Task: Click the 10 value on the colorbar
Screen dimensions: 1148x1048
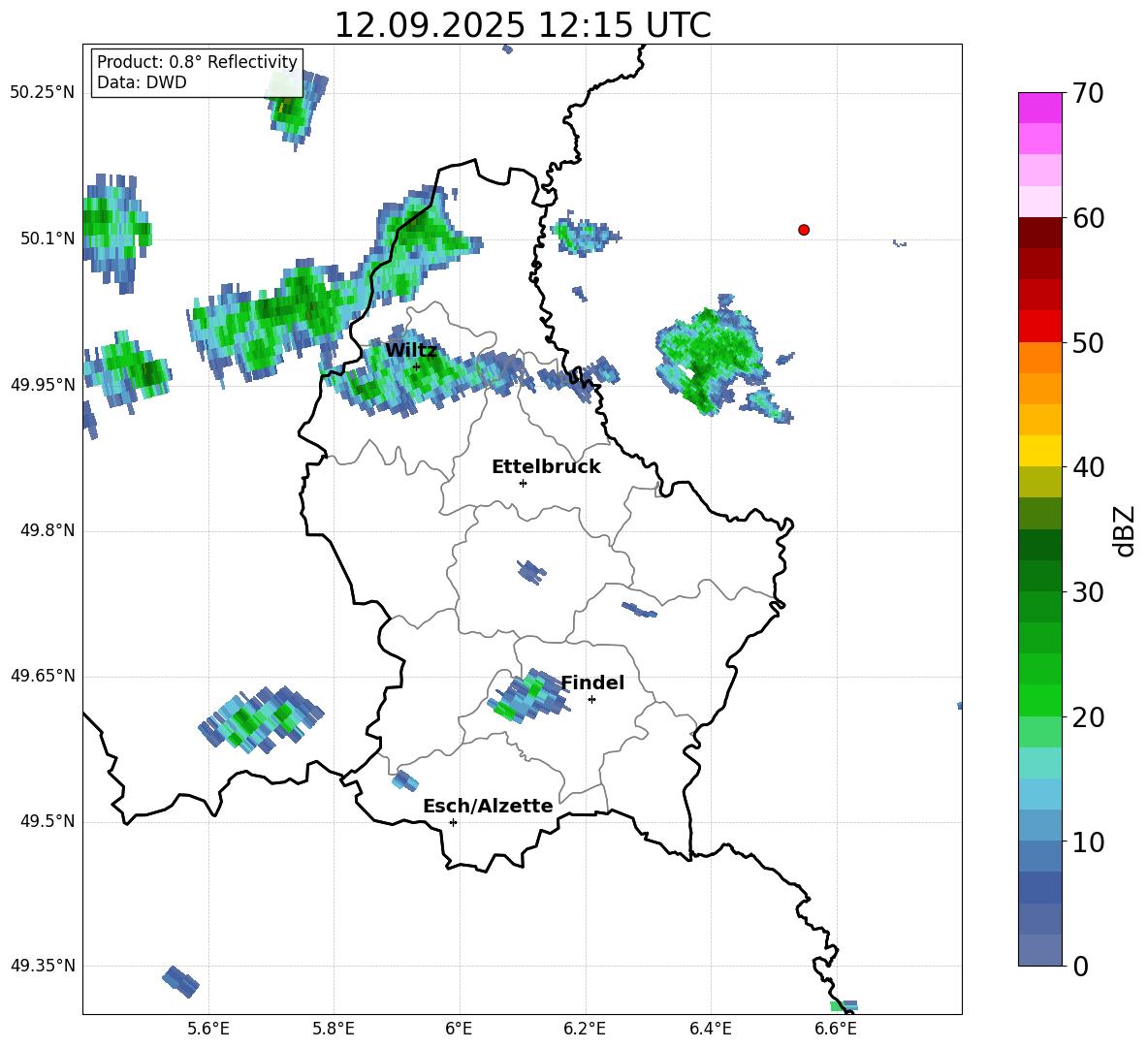Action: pos(1088,842)
